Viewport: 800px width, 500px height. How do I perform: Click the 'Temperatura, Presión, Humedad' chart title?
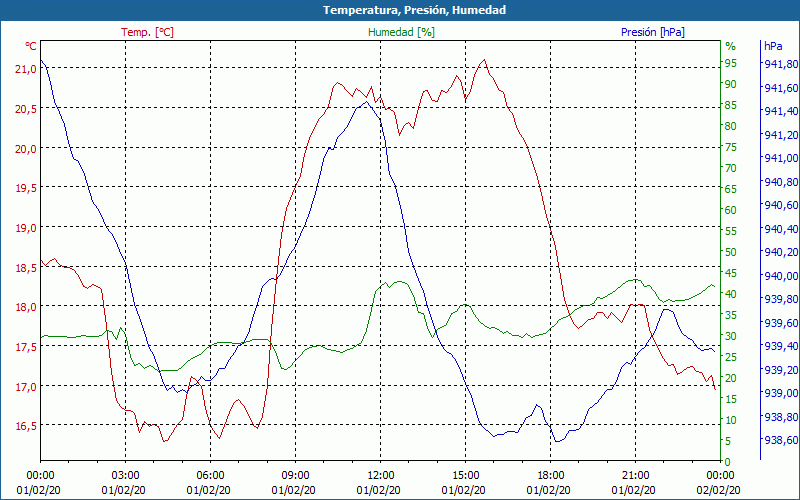(414, 10)
